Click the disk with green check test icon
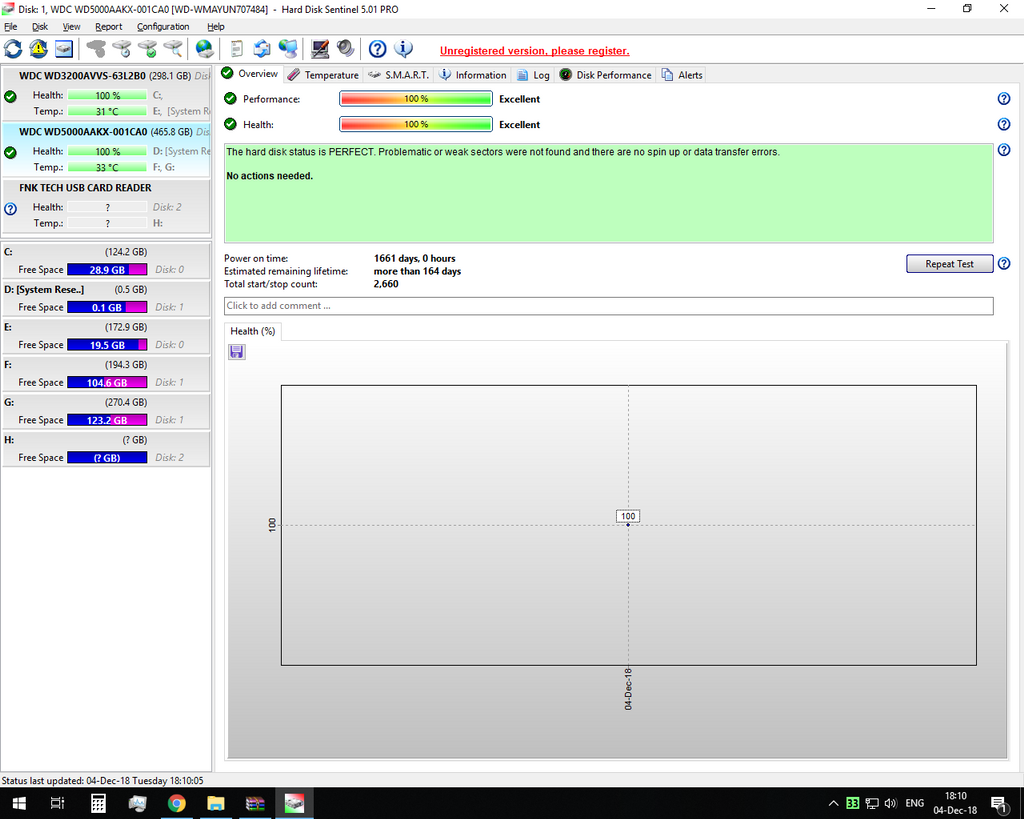Image resolution: width=1024 pixels, height=819 pixels. [x=148, y=49]
